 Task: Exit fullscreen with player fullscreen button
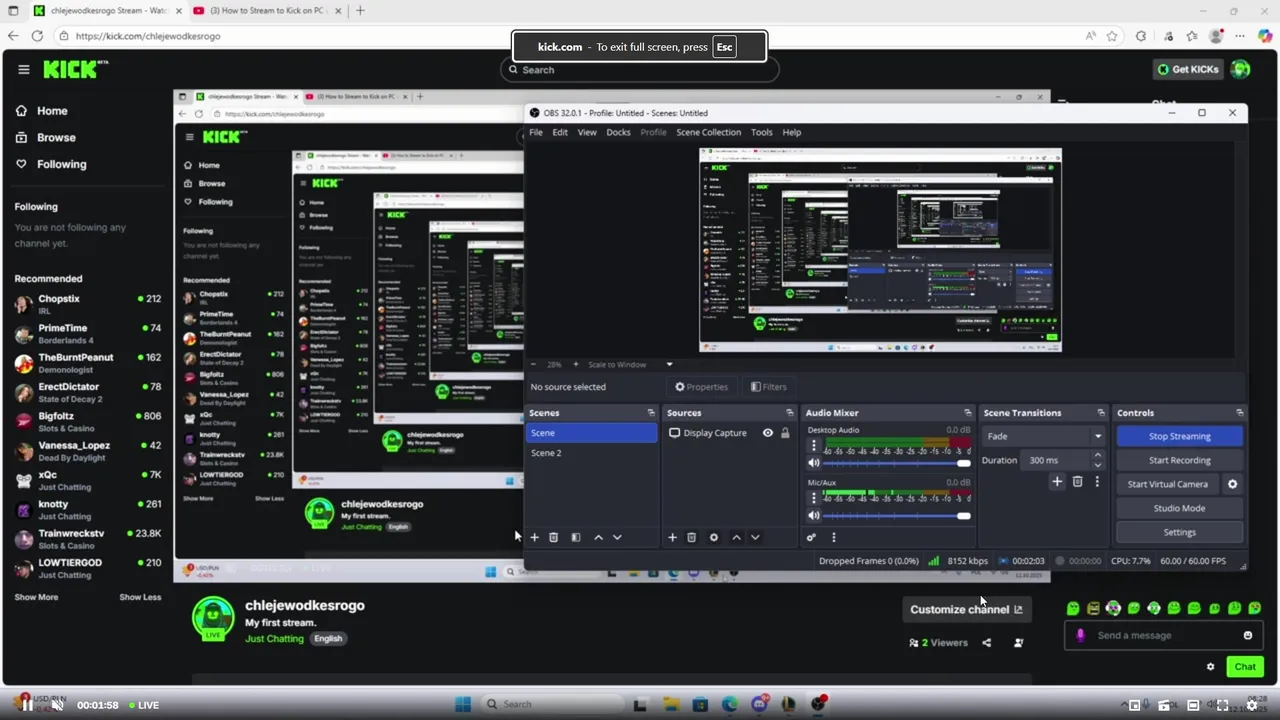click(1222, 705)
